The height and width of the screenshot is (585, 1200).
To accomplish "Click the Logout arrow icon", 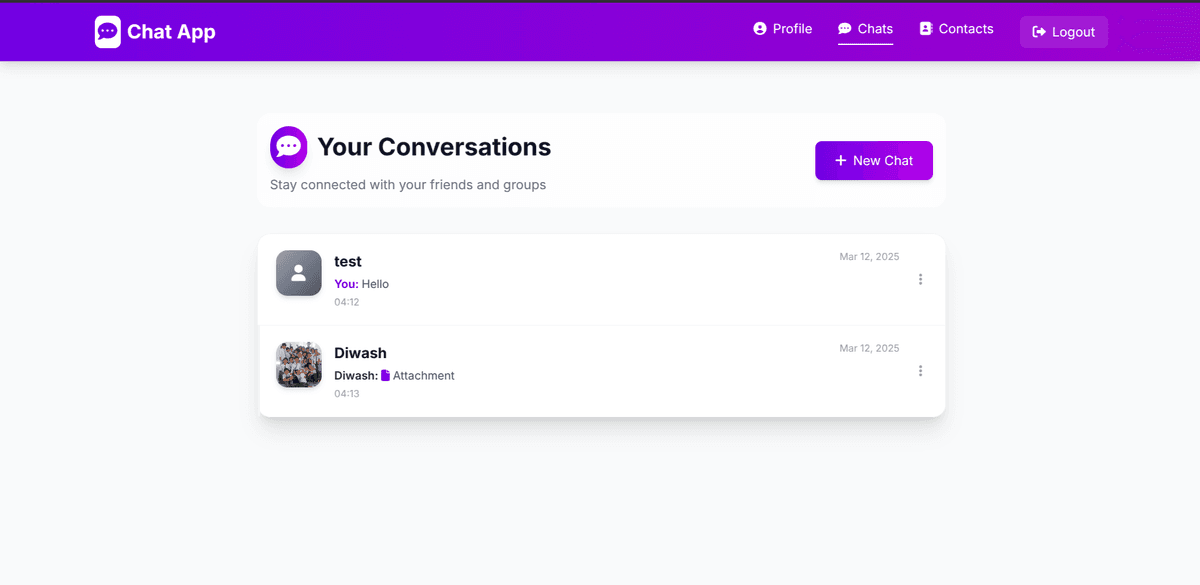I will (1041, 31).
